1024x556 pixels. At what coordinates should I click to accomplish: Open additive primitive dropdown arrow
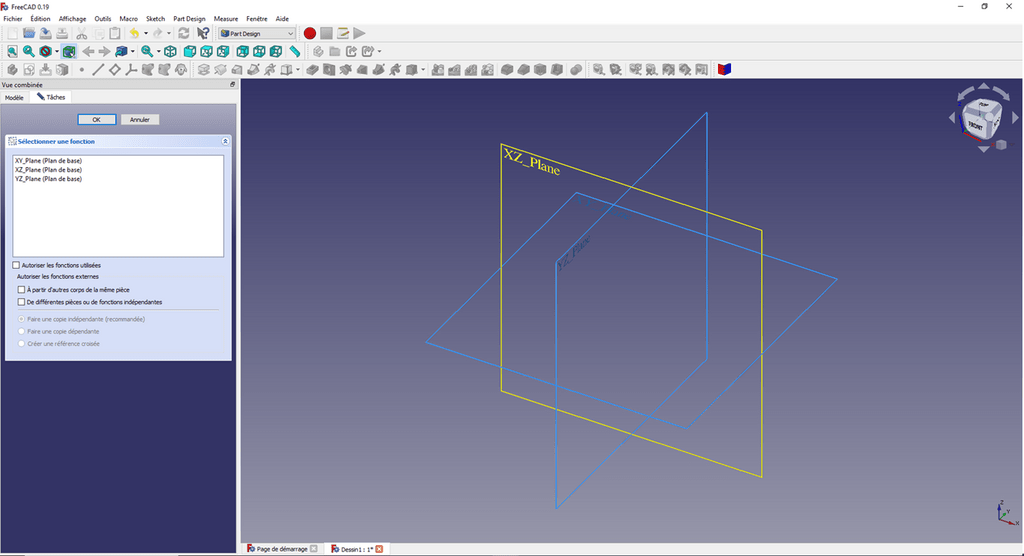(x=298, y=69)
